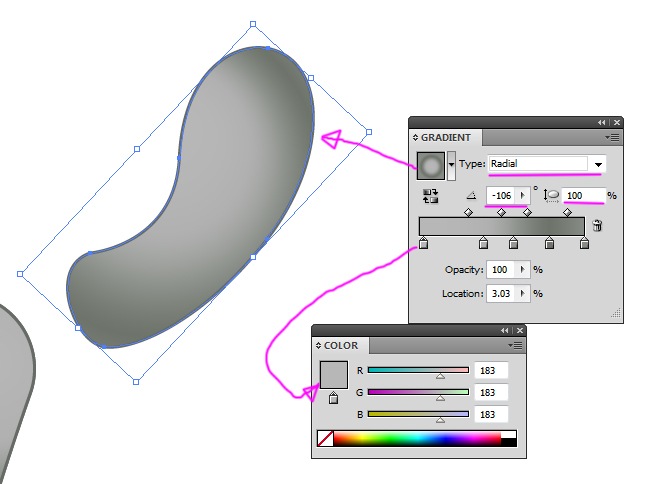Select the third gradient color stop
The image size is (650, 484).
(x=513, y=243)
